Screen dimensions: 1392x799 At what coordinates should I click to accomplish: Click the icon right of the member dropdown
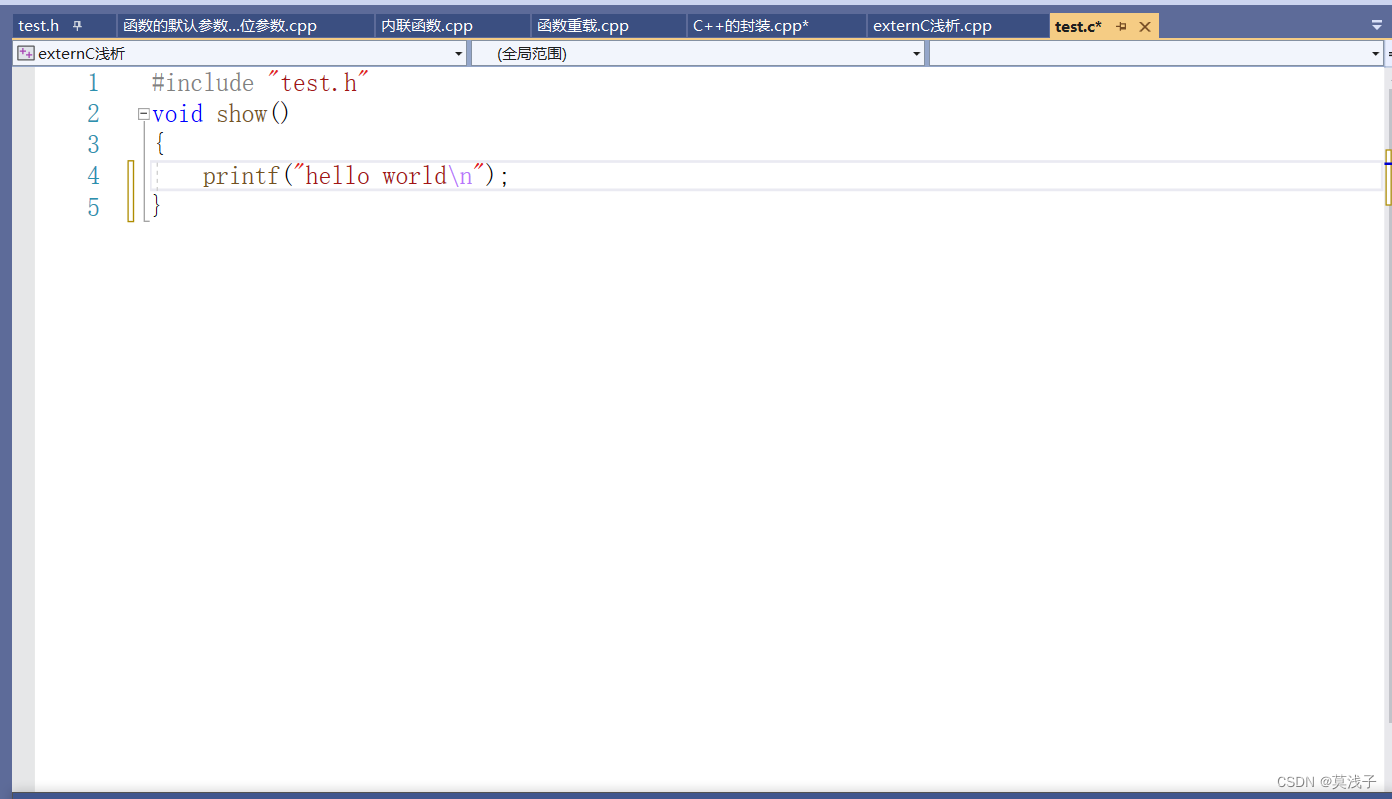point(1388,52)
